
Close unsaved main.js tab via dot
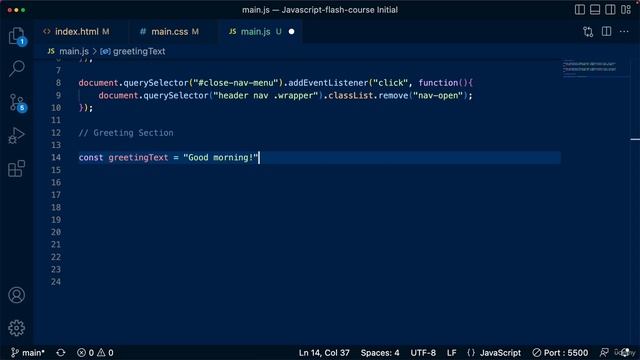[x=291, y=31]
